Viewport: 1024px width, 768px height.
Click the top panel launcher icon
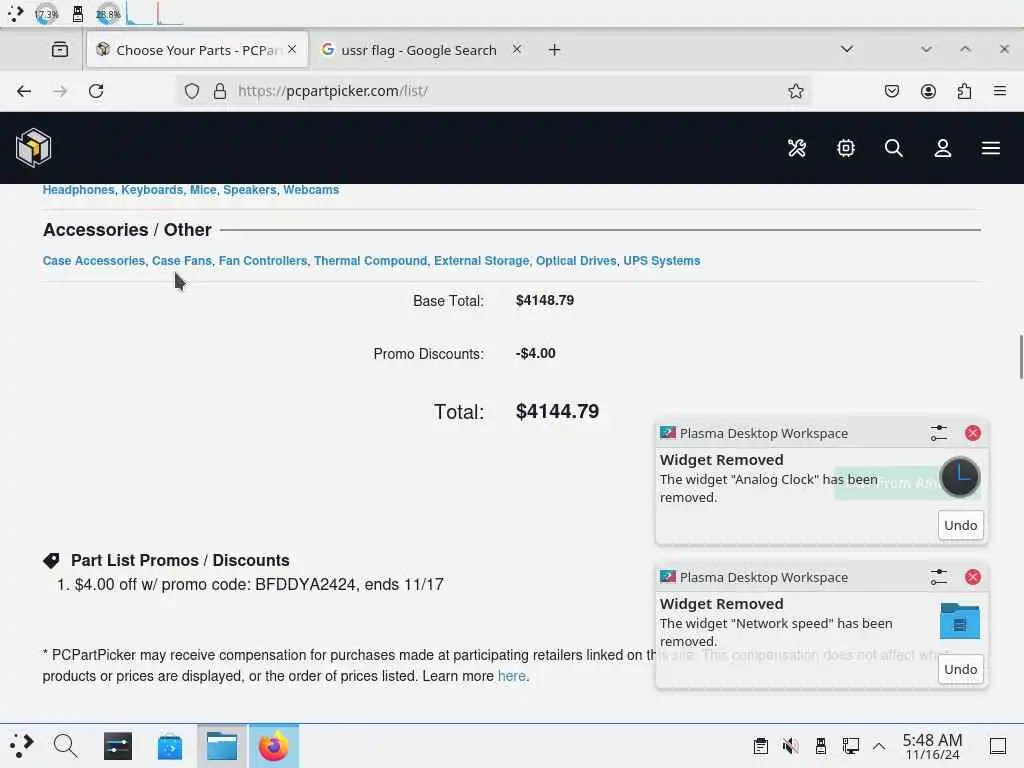[15, 13]
